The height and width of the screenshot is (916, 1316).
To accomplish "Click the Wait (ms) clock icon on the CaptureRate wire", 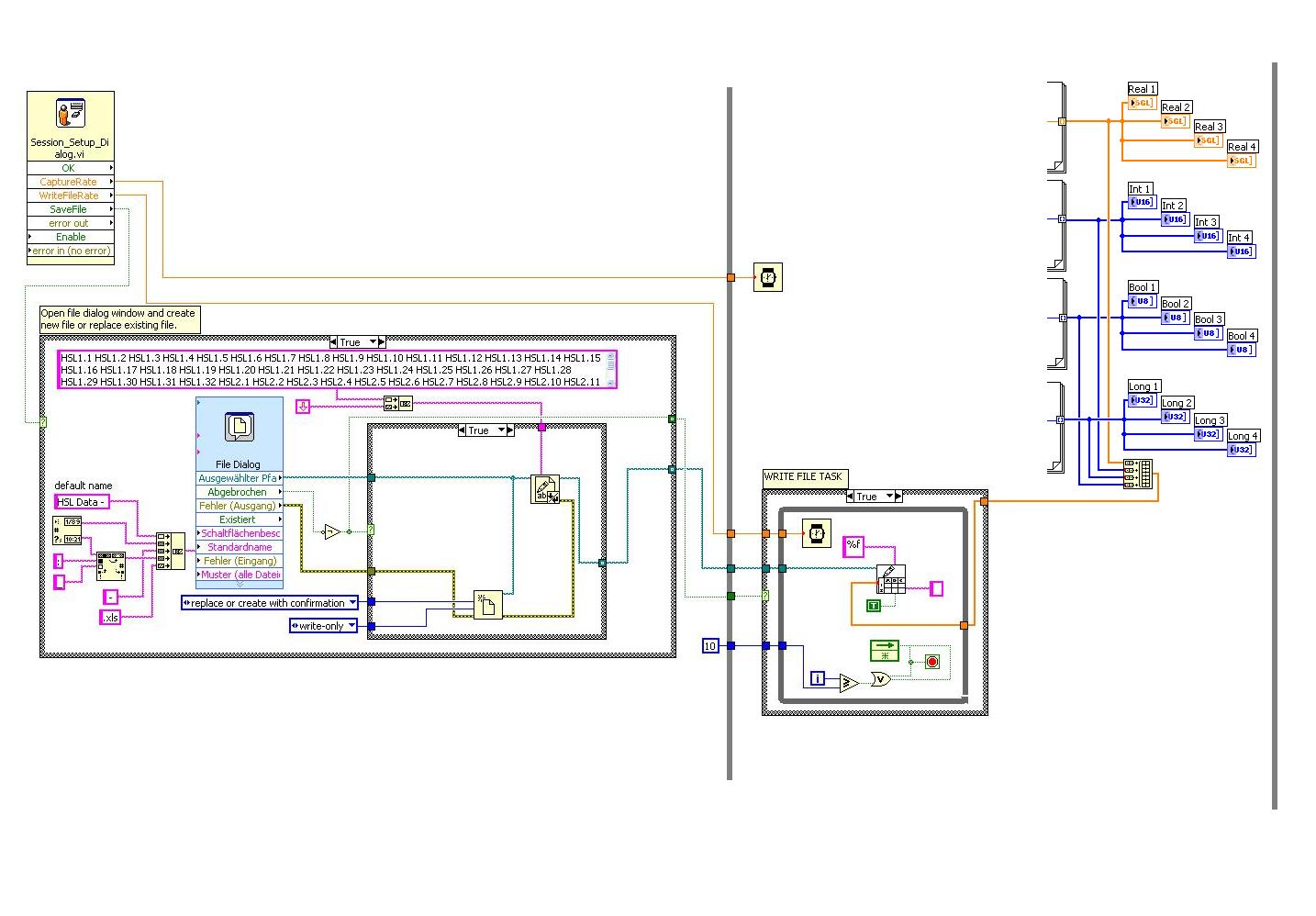I will [768, 277].
